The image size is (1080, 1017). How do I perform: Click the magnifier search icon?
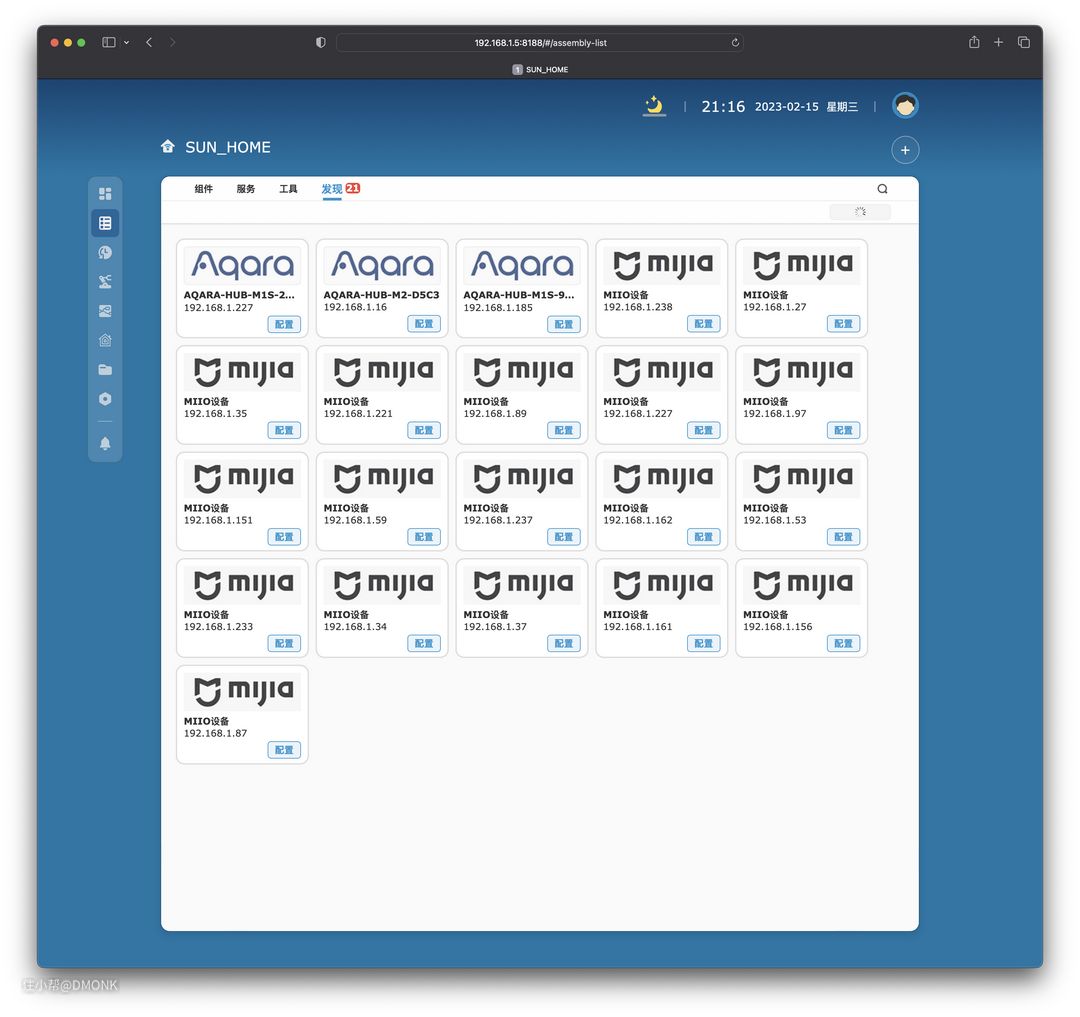(x=882, y=189)
